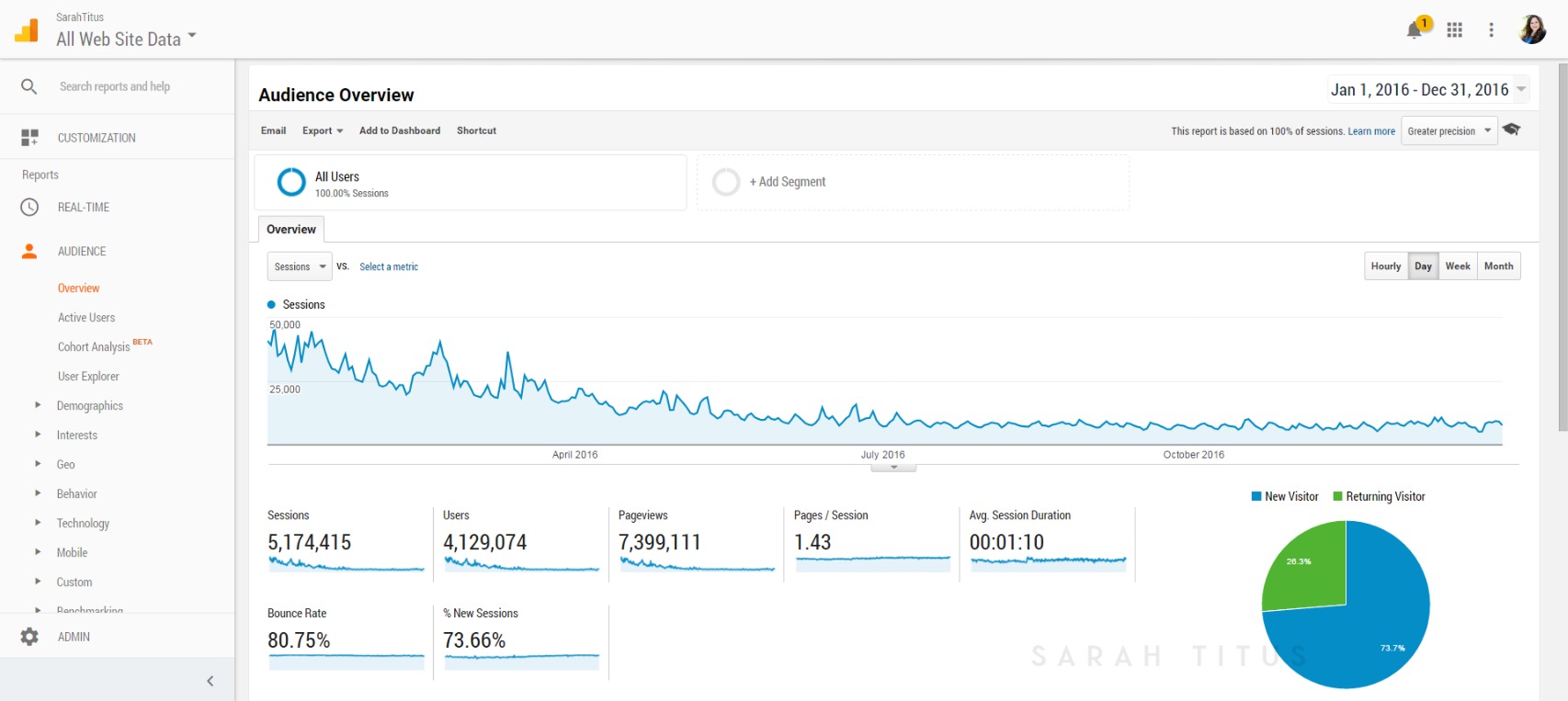Open Admin gear settings
The height and width of the screenshot is (701, 1568).
pyautogui.click(x=29, y=637)
